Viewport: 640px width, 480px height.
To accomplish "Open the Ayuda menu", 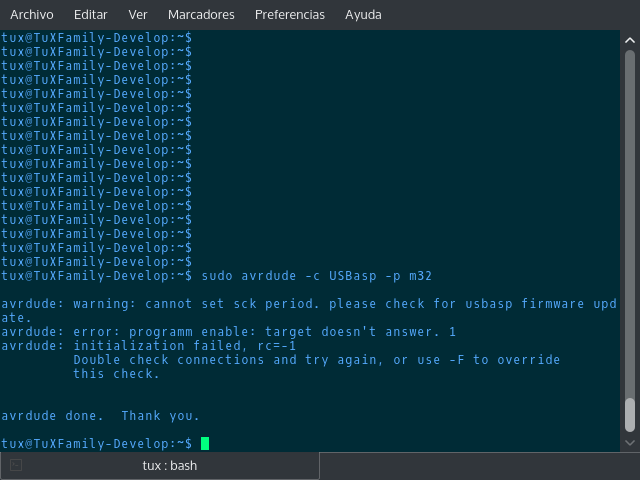I will pos(363,15).
